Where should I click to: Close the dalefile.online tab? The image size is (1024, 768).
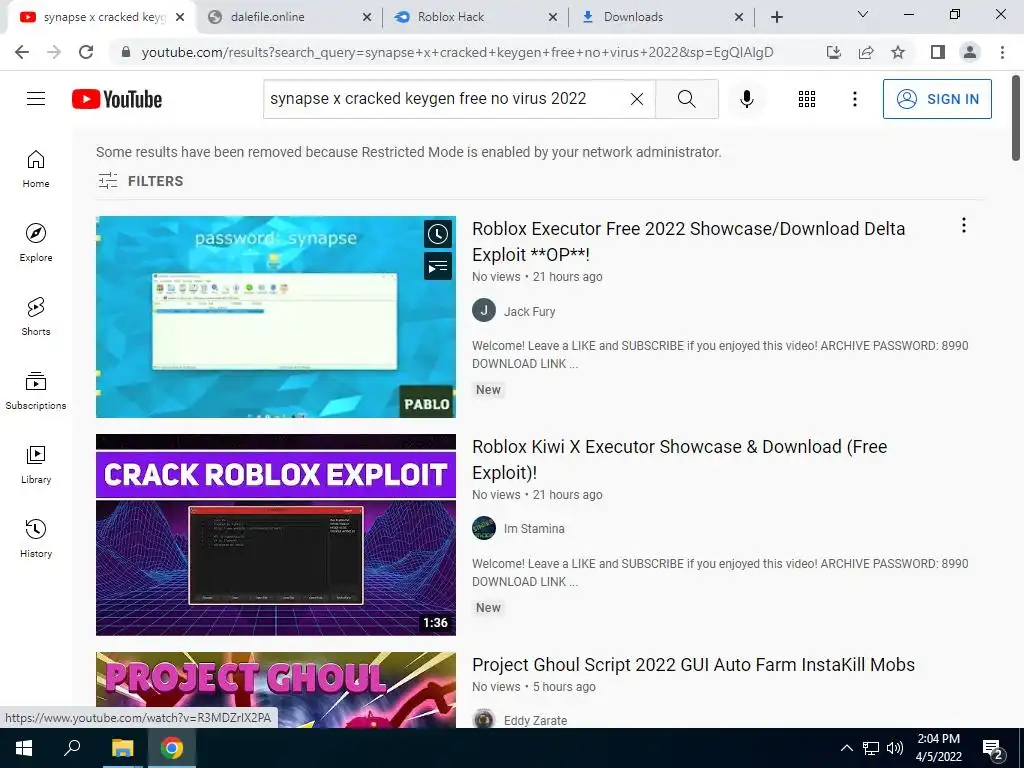(x=367, y=17)
